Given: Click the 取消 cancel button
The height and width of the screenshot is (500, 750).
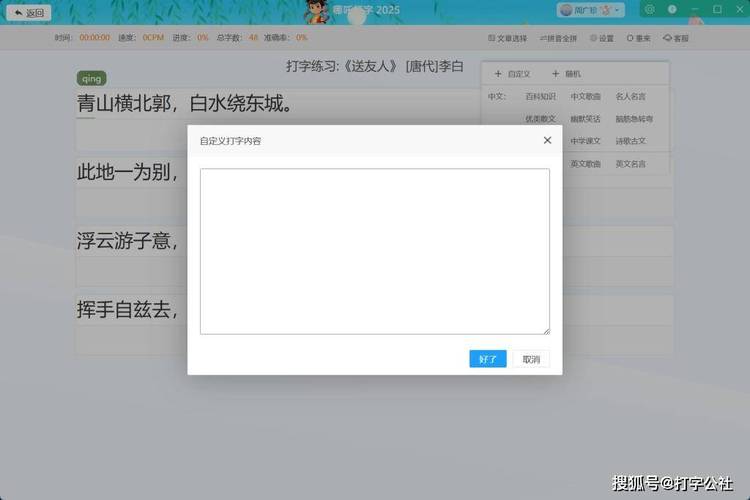Looking at the screenshot, I should coord(531,359).
